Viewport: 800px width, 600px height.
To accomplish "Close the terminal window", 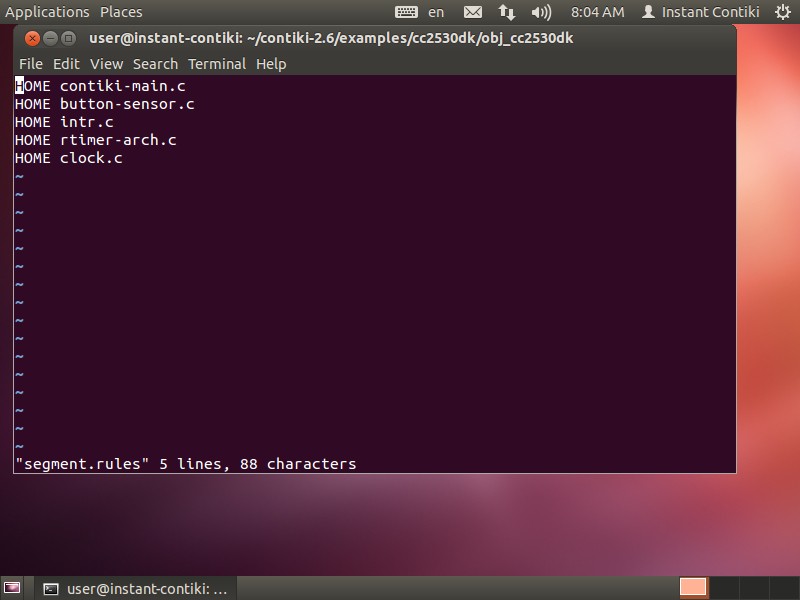I will [x=32, y=38].
